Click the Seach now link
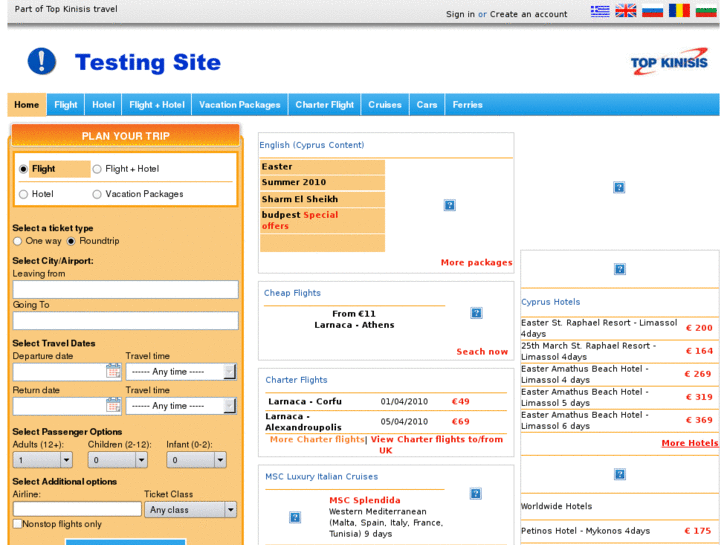 click(x=482, y=352)
